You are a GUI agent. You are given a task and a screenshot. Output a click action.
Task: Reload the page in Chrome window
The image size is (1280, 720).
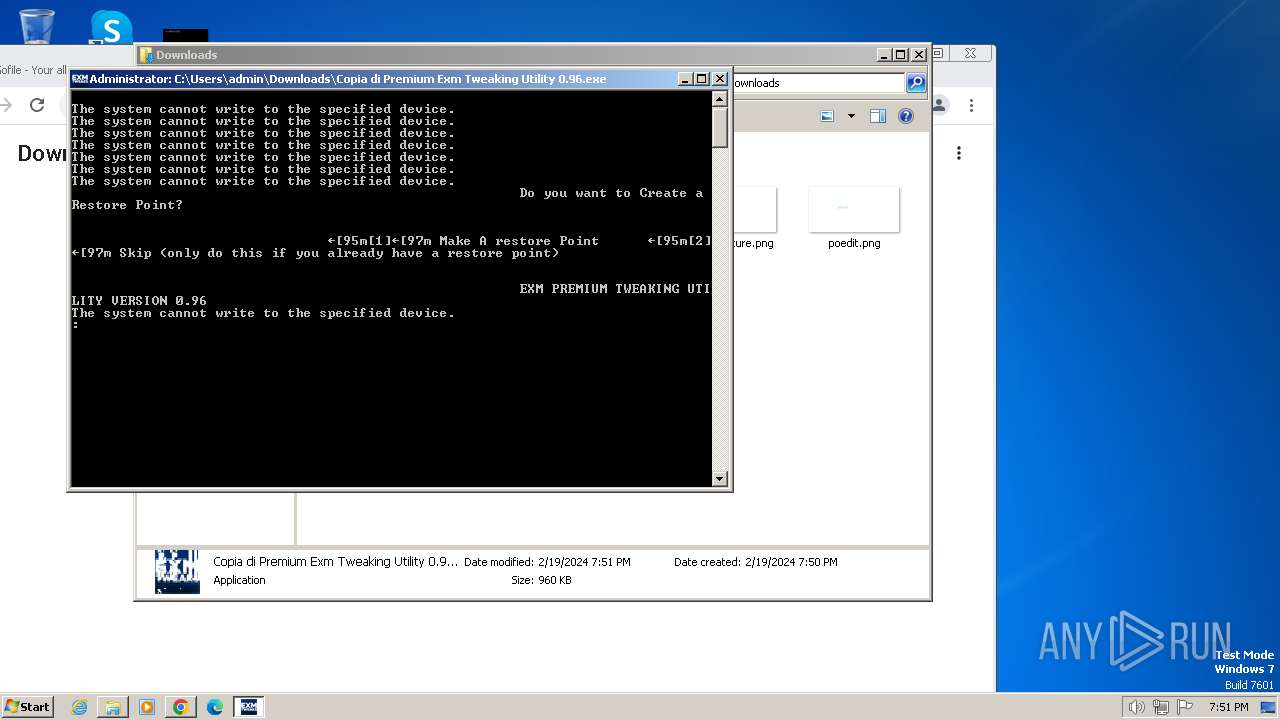coord(37,105)
